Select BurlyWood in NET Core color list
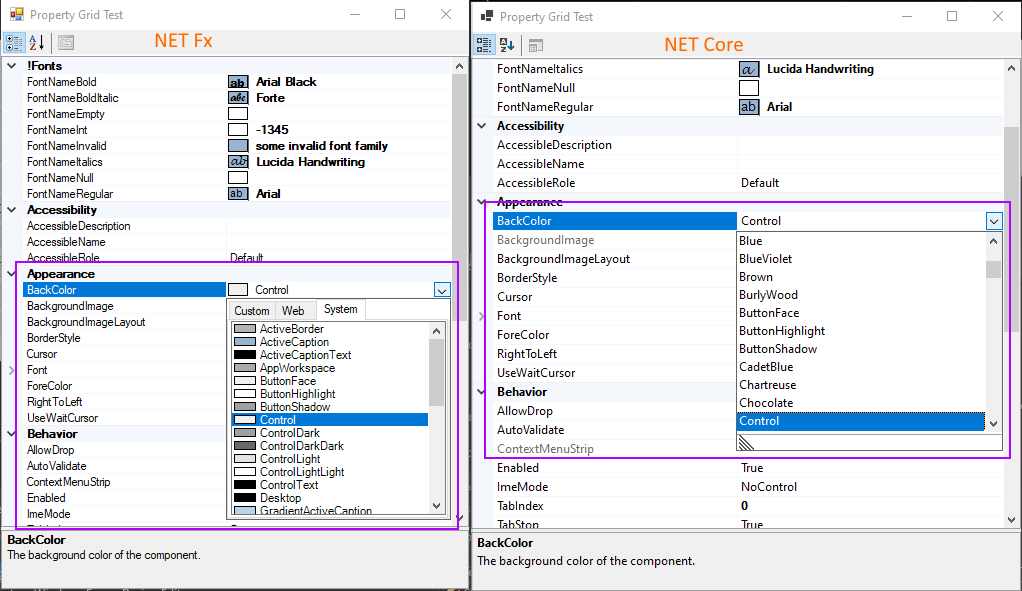Viewport: 1022px width, 591px height. 861,295
